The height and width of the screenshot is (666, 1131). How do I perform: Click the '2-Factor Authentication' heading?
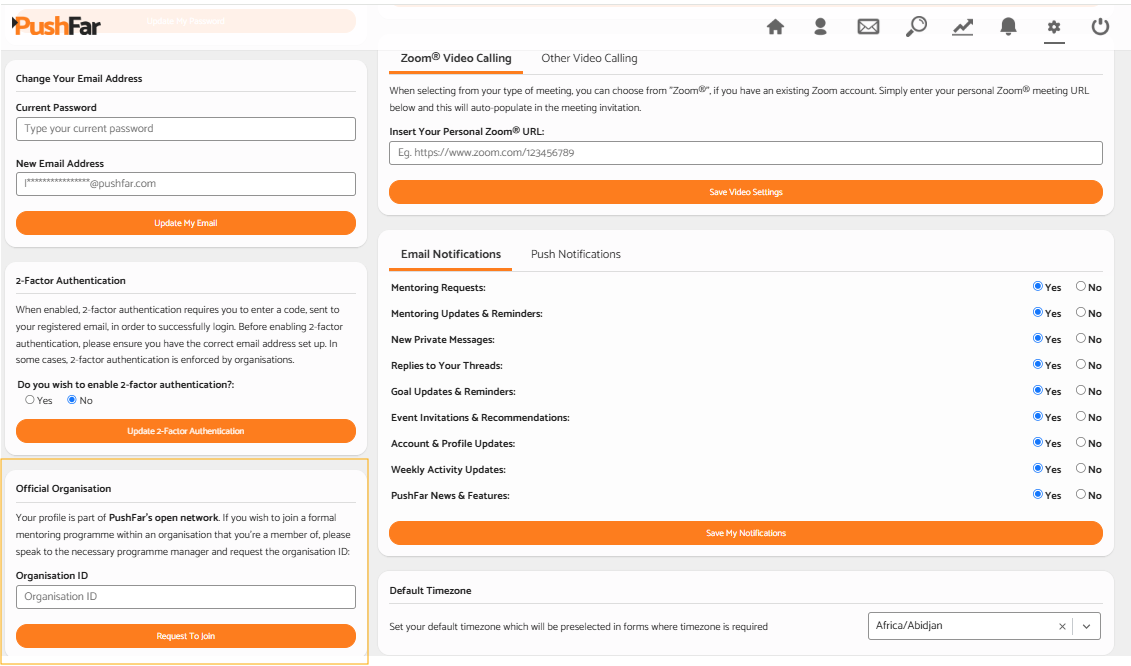pos(71,281)
